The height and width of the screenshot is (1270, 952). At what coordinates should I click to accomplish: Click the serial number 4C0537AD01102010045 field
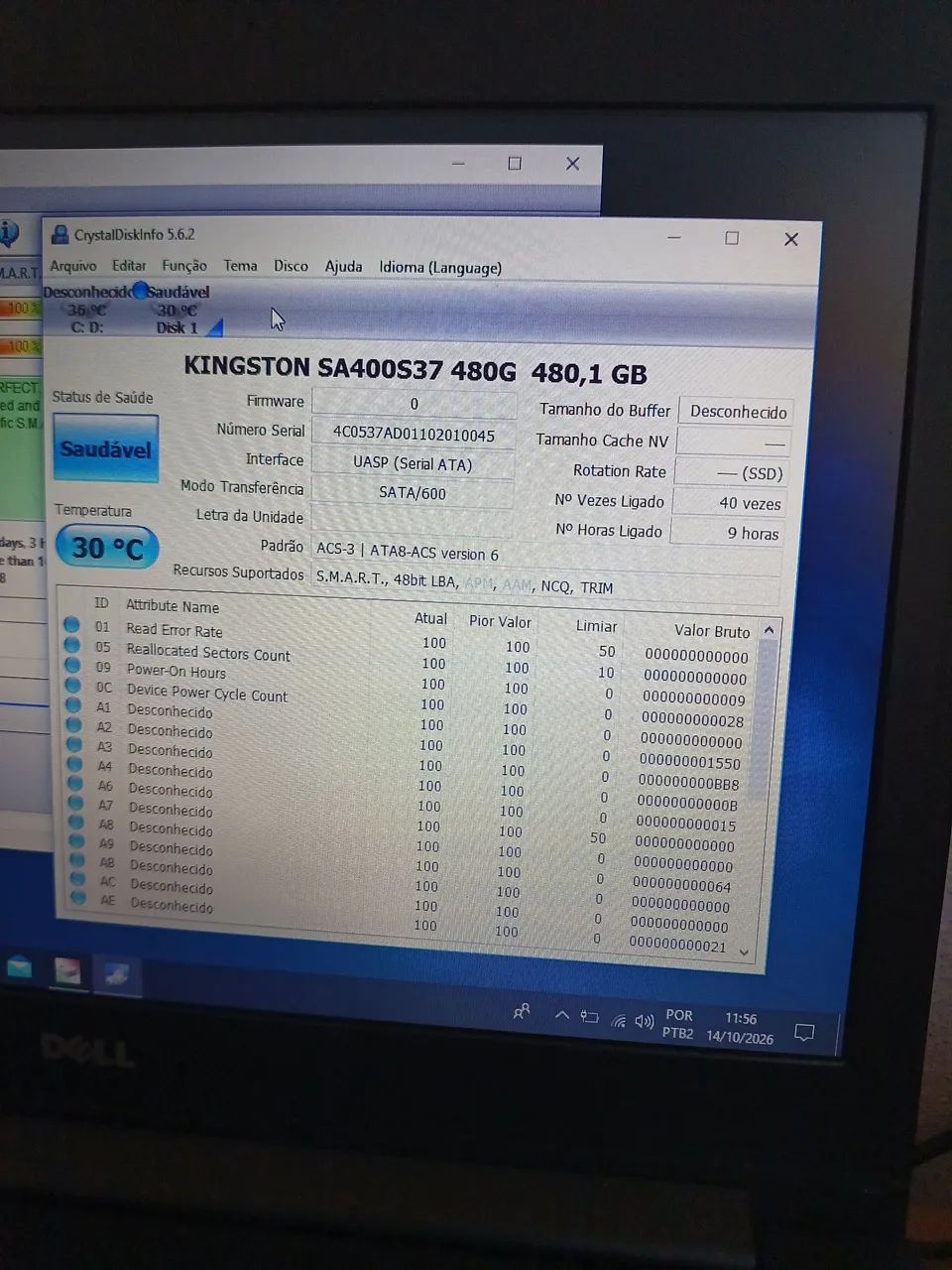click(x=414, y=434)
